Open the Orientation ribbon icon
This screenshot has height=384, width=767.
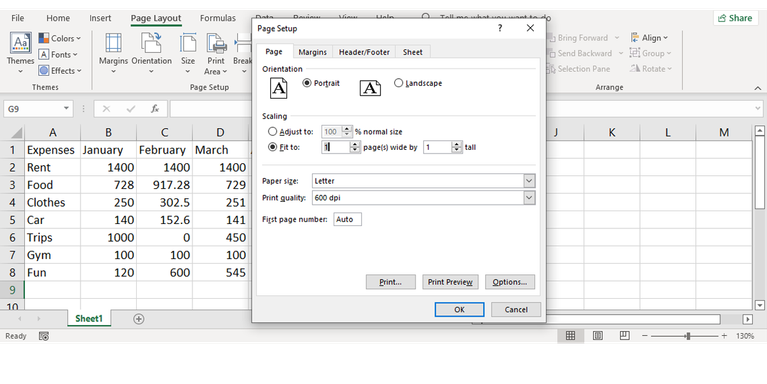tap(151, 43)
